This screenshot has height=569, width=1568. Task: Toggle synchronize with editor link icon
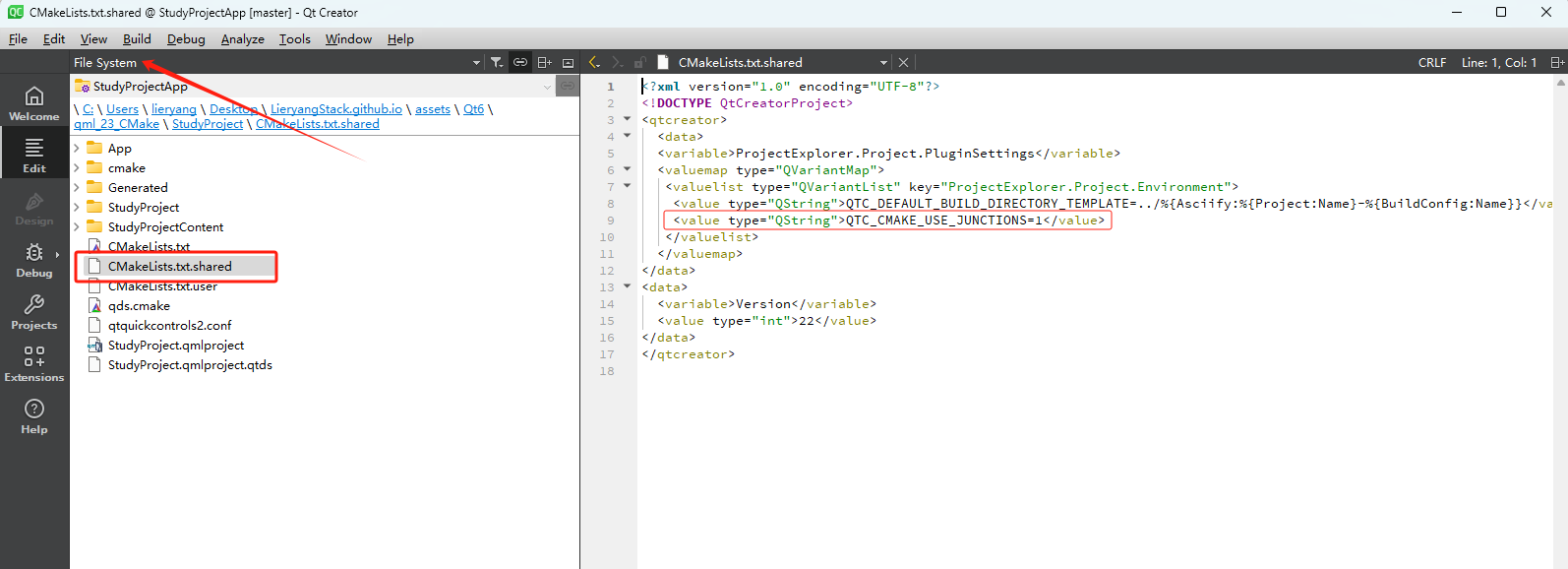(520, 62)
